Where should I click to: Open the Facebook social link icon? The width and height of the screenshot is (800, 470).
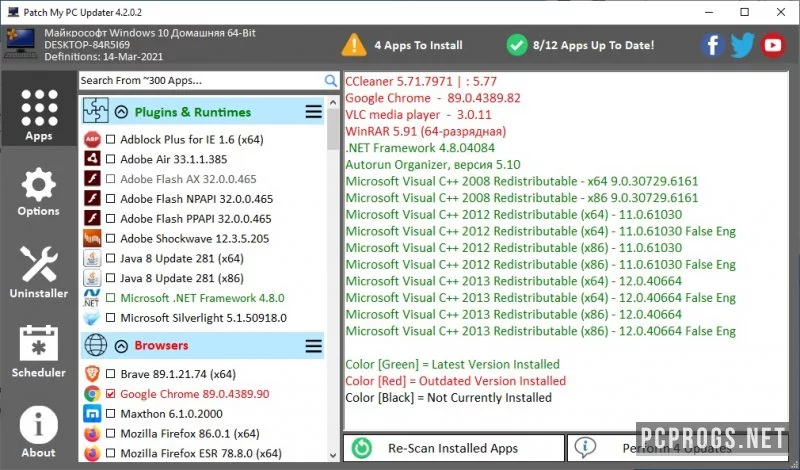(713, 45)
